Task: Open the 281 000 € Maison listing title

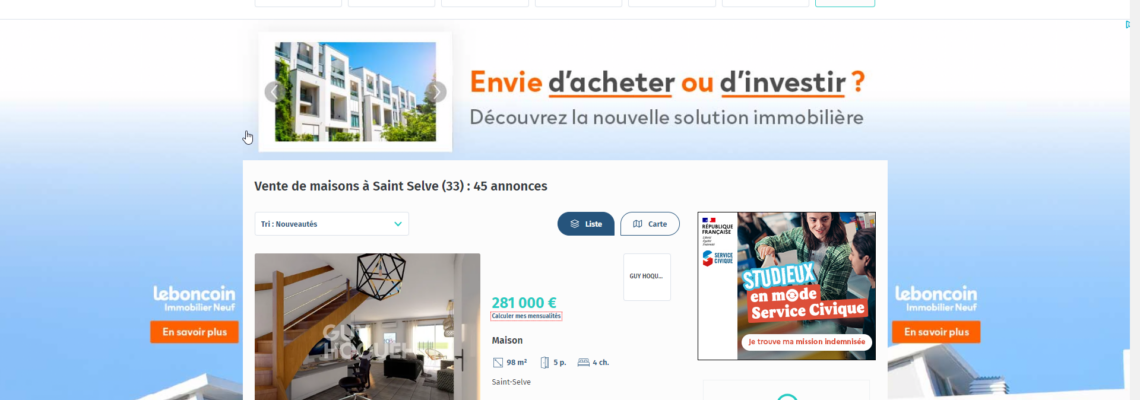Action: (x=507, y=340)
